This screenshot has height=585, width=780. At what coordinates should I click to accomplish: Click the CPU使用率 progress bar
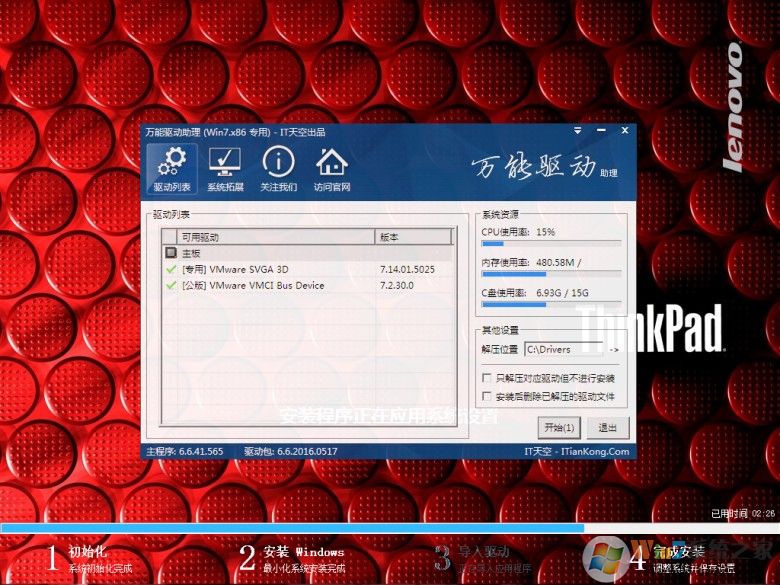tap(550, 243)
